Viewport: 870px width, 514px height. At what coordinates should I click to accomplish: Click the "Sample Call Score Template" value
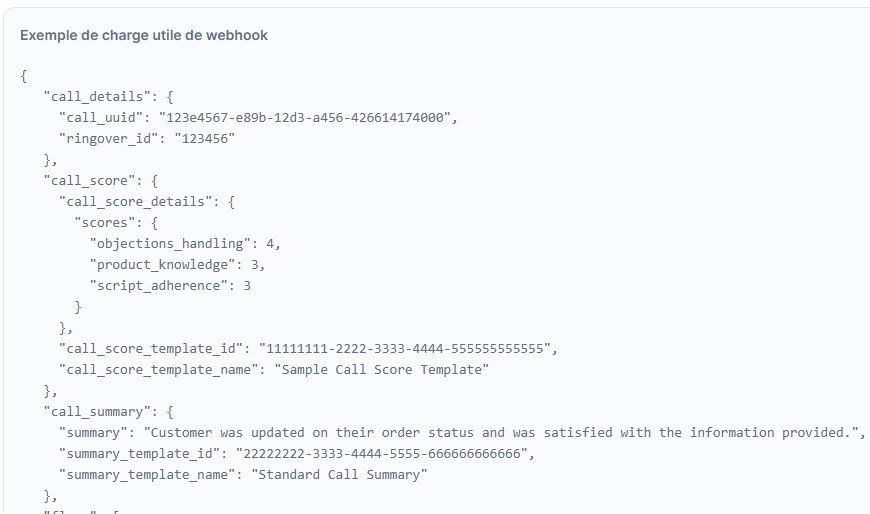click(382, 370)
